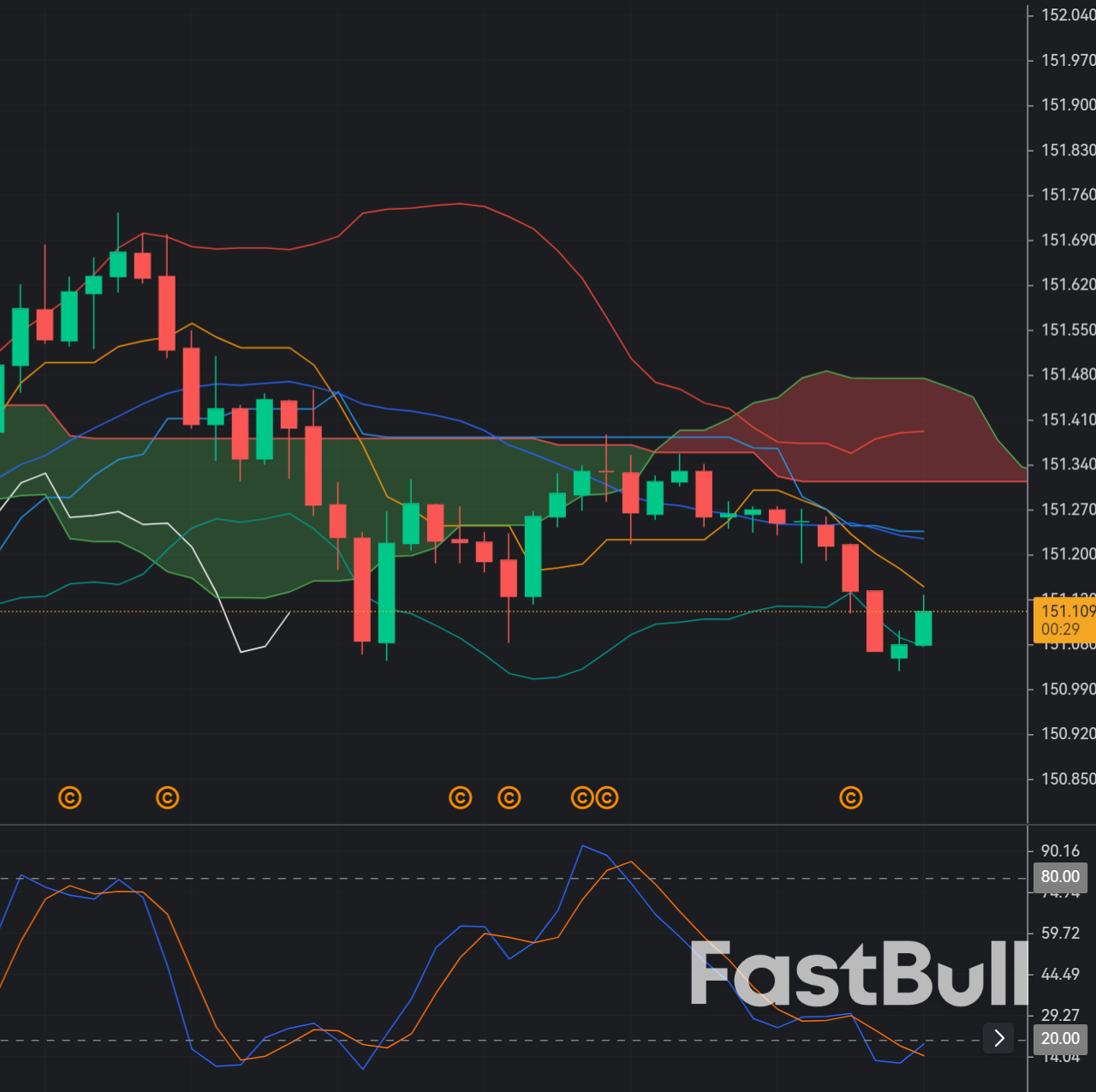Click the right chevron scroll-to-latest button
1096x1092 pixels.
[x=998, y=1038]
